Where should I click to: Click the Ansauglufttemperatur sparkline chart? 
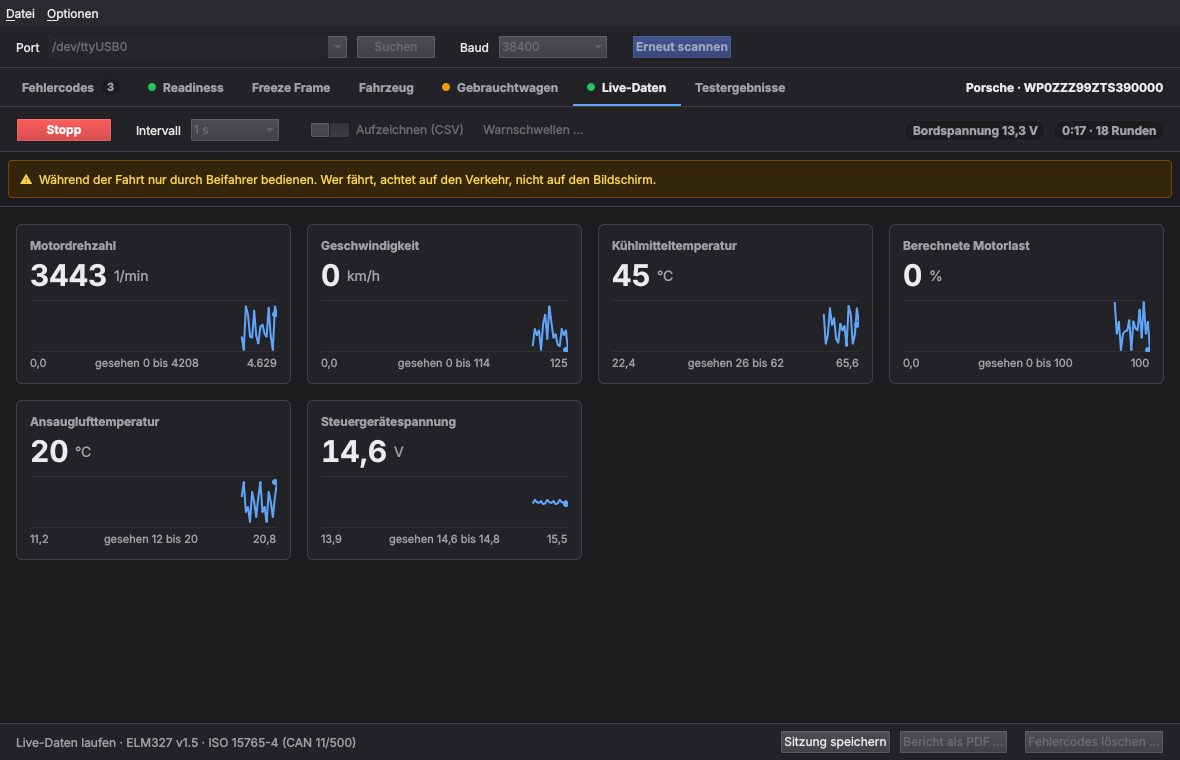(154, 503)
